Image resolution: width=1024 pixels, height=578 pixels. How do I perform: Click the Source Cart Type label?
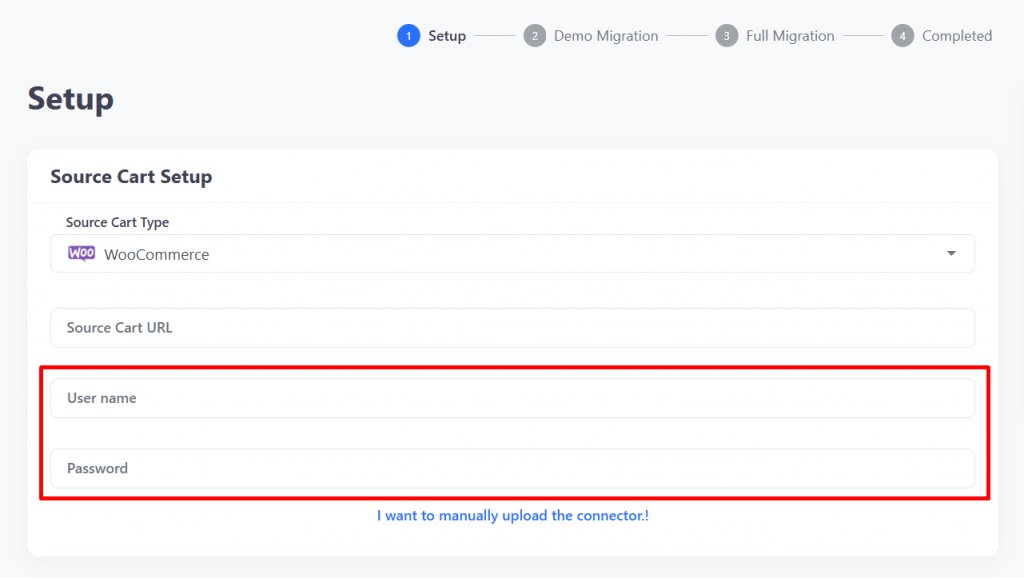tap(118, 222)
